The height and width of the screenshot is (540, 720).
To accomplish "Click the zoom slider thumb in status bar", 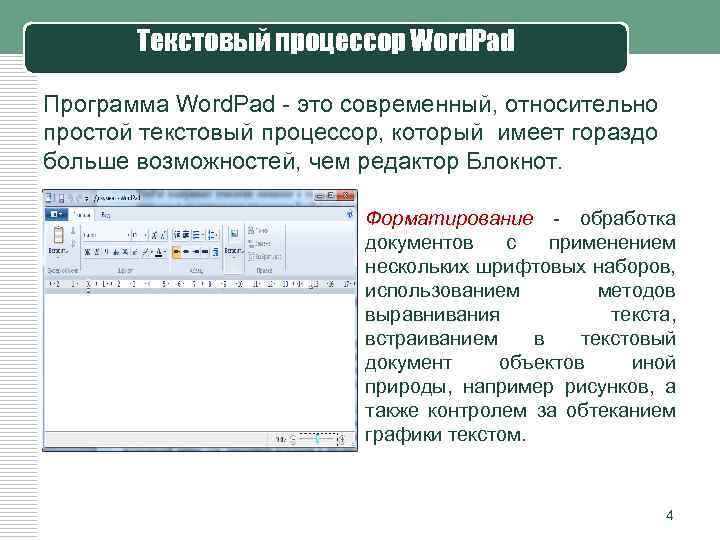I will (318, 439).
